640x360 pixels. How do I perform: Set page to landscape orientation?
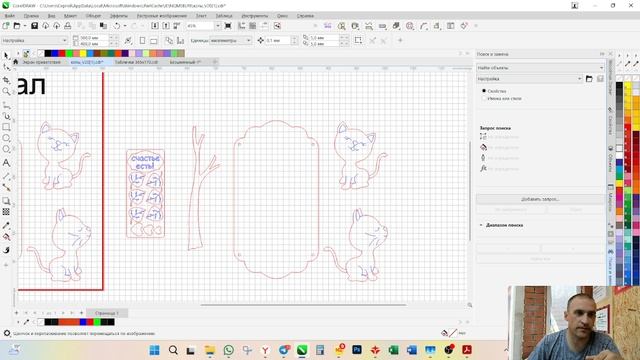pos(153,40)
